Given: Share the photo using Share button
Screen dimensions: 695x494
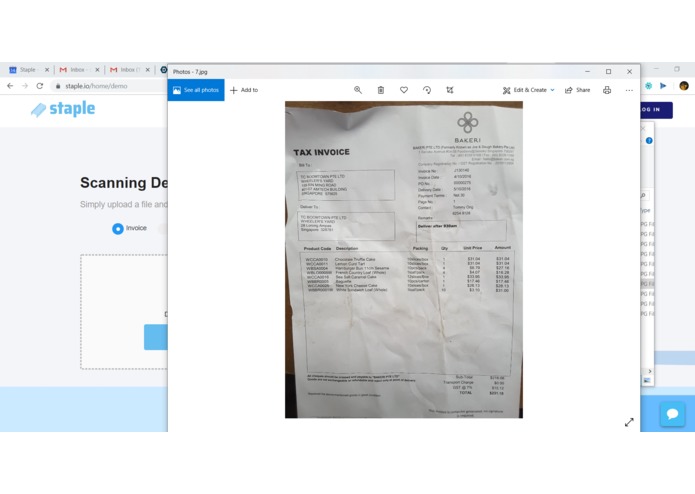Looking at the screenshot, I should point(577,90).
